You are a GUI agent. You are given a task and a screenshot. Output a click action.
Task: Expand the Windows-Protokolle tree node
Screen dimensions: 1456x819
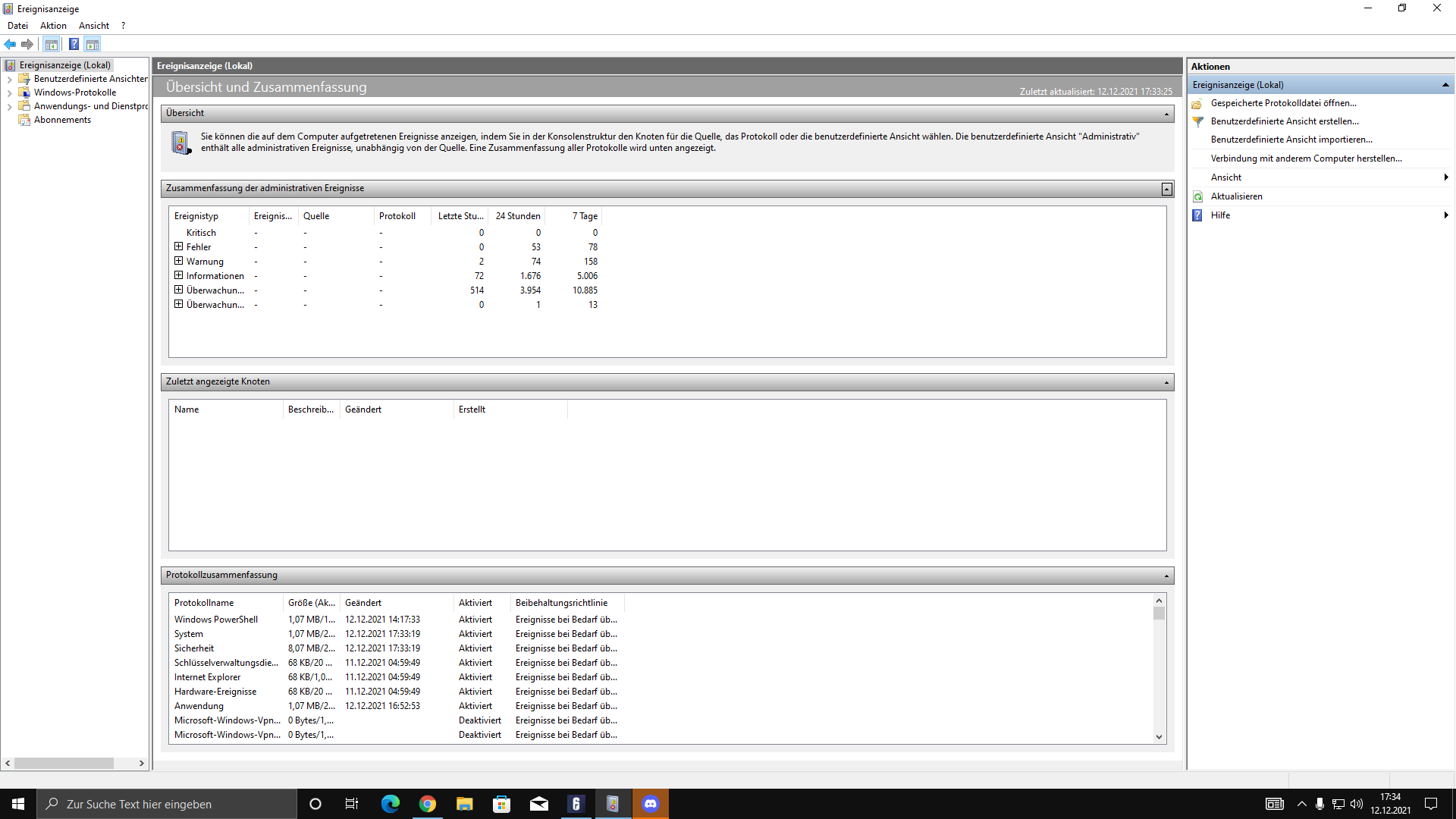(x=9, y=93)
